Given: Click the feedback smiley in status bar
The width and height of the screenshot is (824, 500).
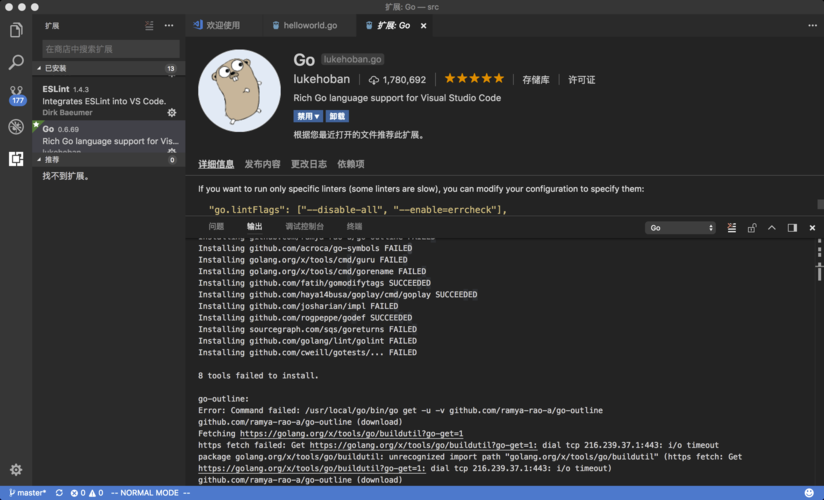Looking at the screenshot, I should point(809,493).
